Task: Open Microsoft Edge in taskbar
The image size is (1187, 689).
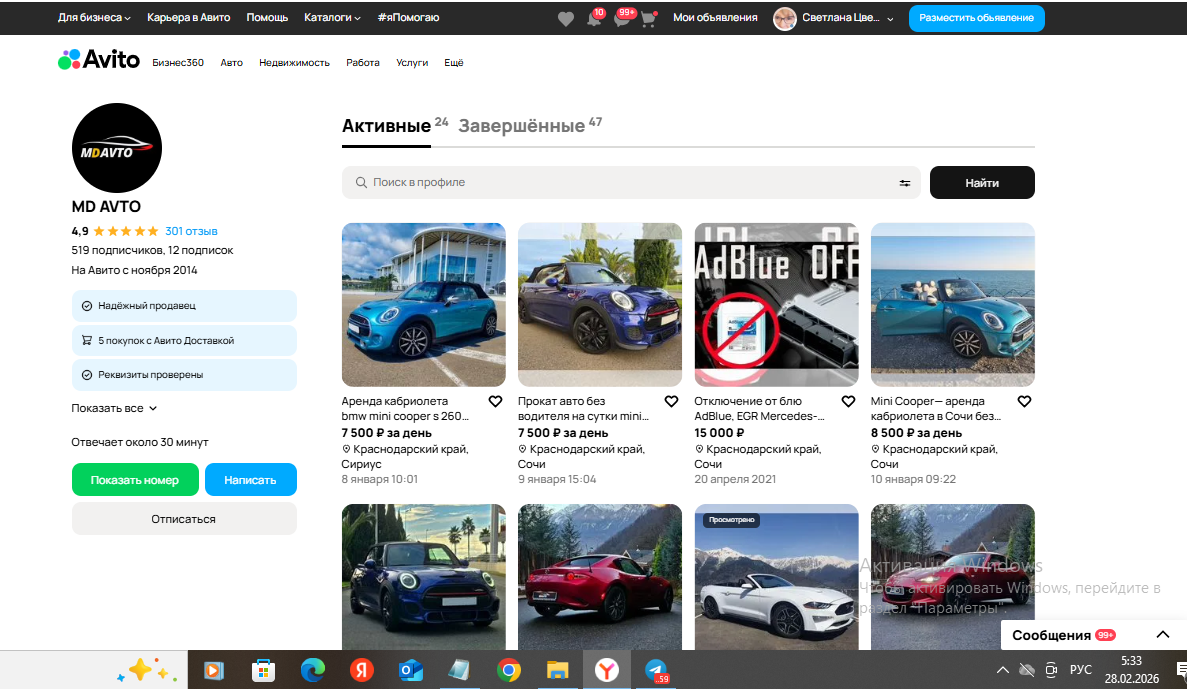Action: (313, 670)
